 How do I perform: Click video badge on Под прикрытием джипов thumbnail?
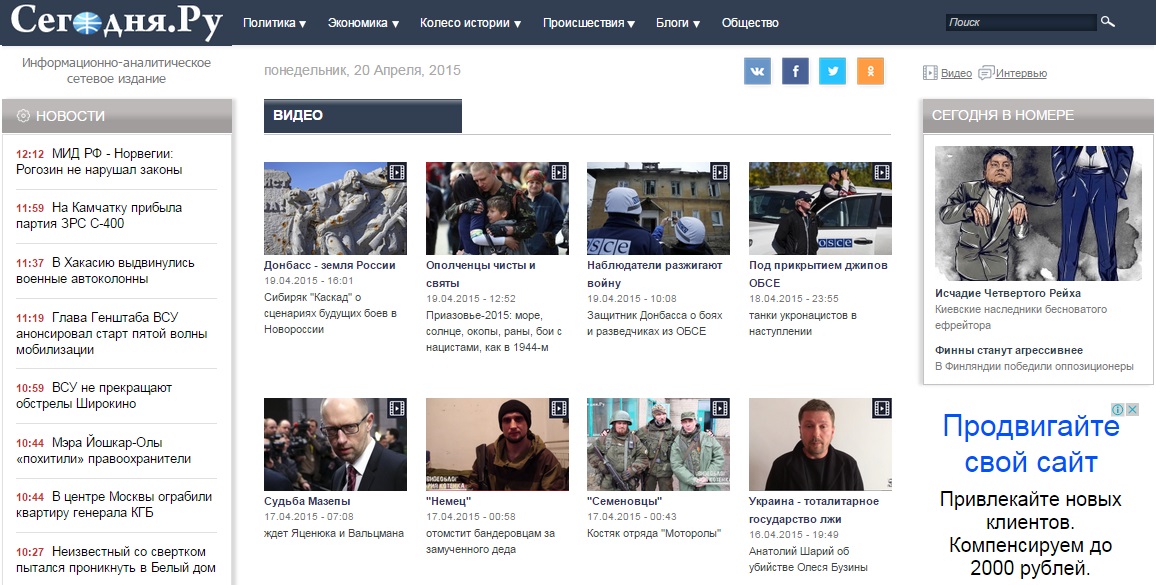pyautogui.click(x=882, y=173)
